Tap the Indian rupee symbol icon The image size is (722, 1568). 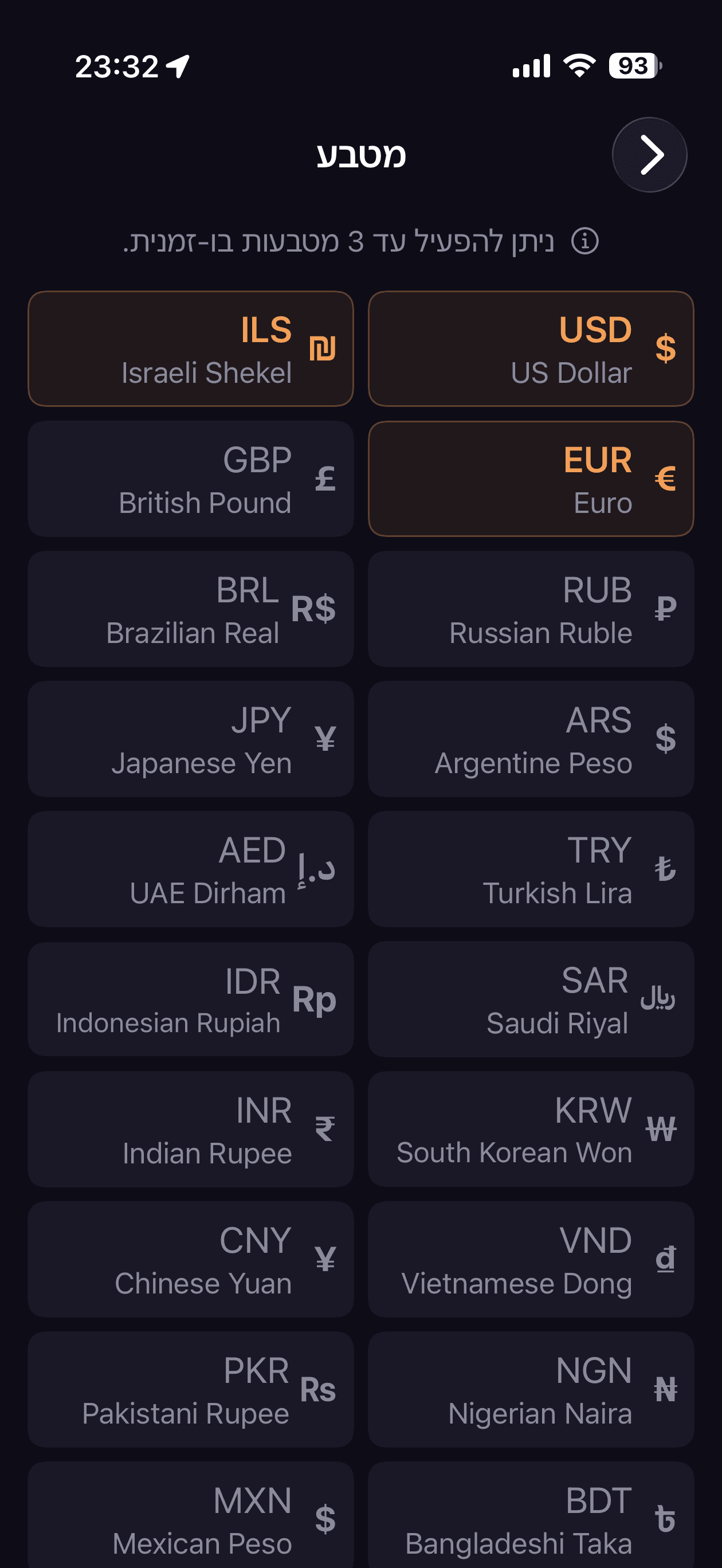point(324,1128)
